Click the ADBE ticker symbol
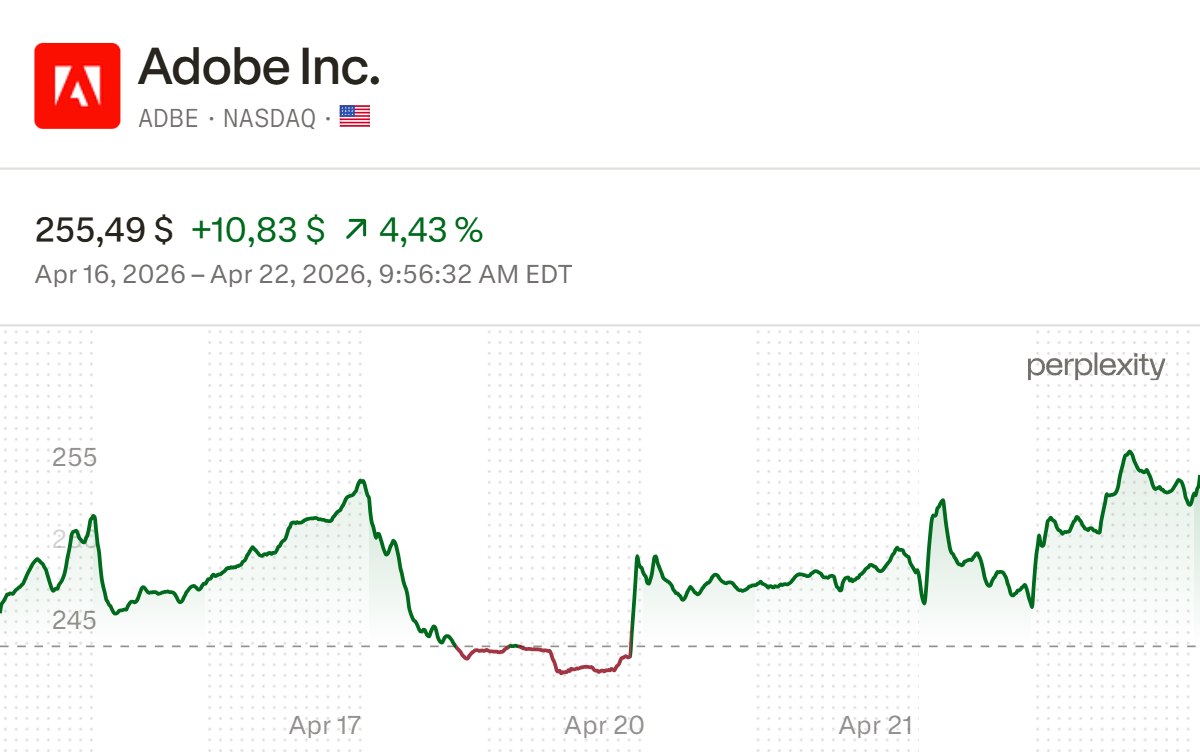 point(168,118)
